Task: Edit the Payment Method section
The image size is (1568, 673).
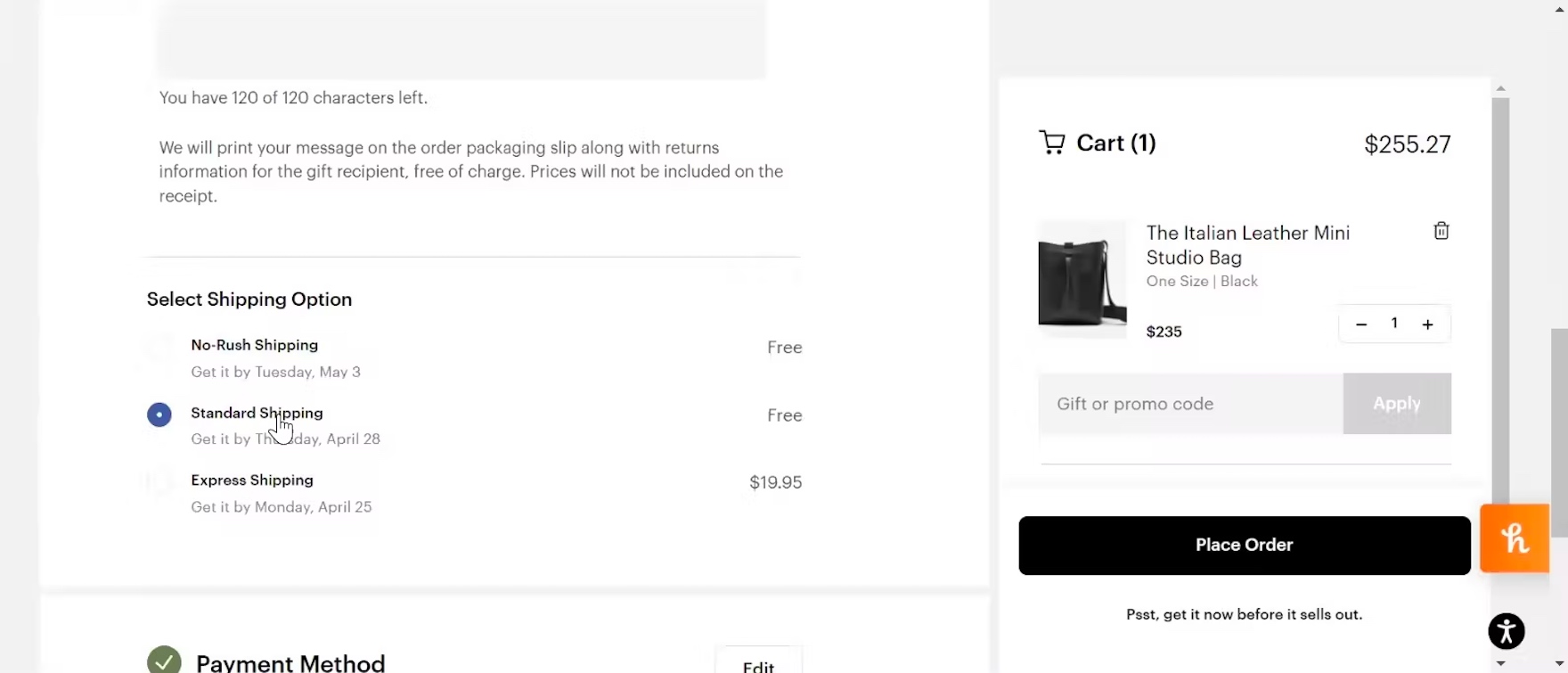Action: click(x=758, y=664)
